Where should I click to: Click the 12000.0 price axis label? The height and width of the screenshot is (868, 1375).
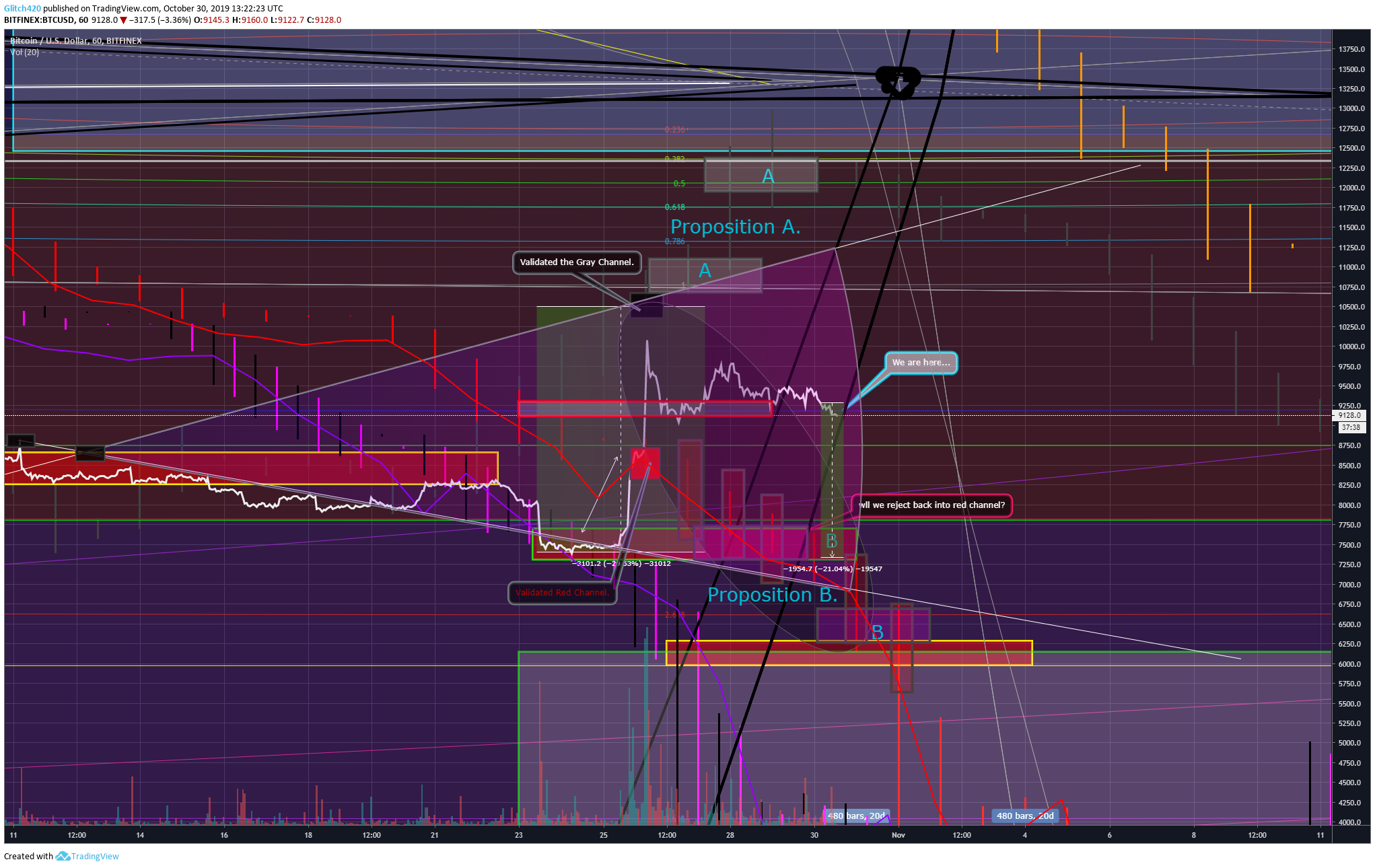tap(1351, 188)
